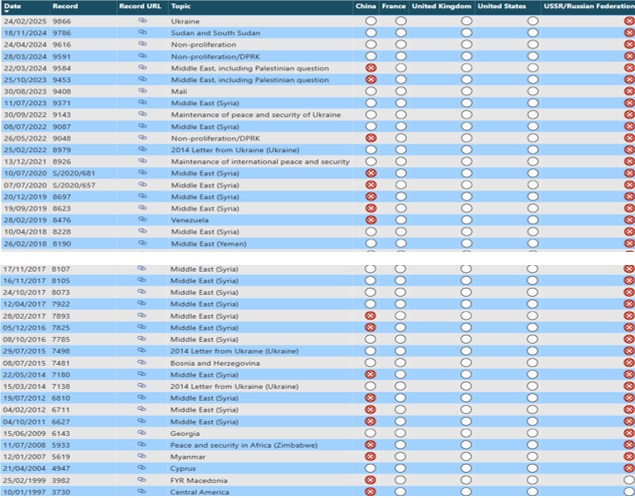The height and width of the screenshot is (498, 635).
Task: Select topic 'Central America'
Action: click(x=200, y=492)
